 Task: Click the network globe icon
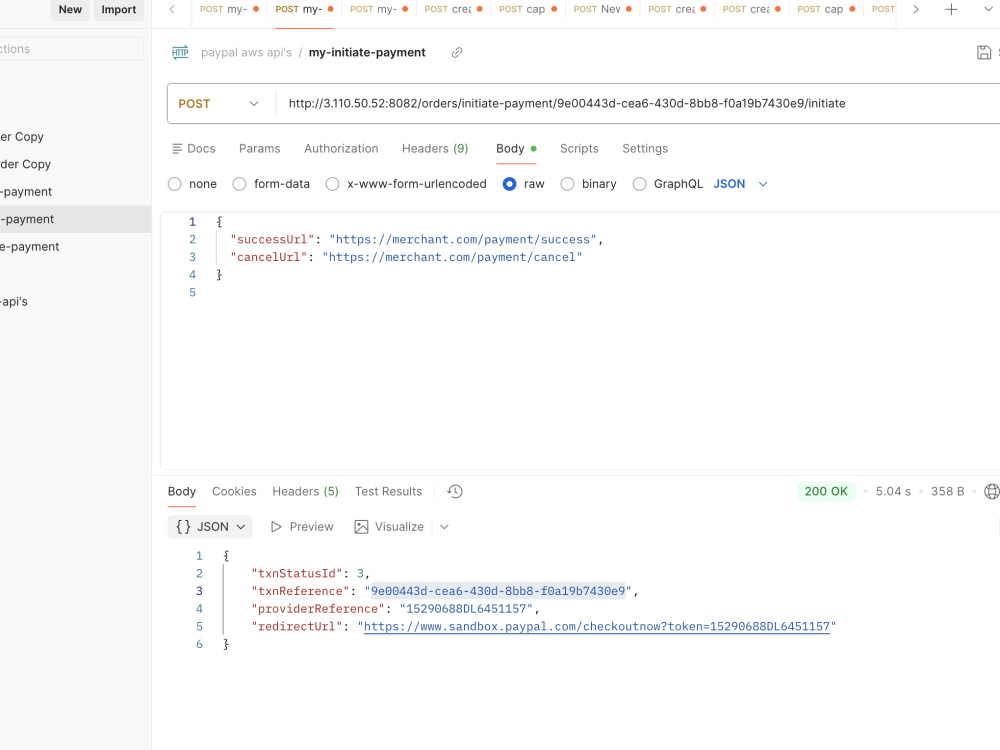point(992,491)
